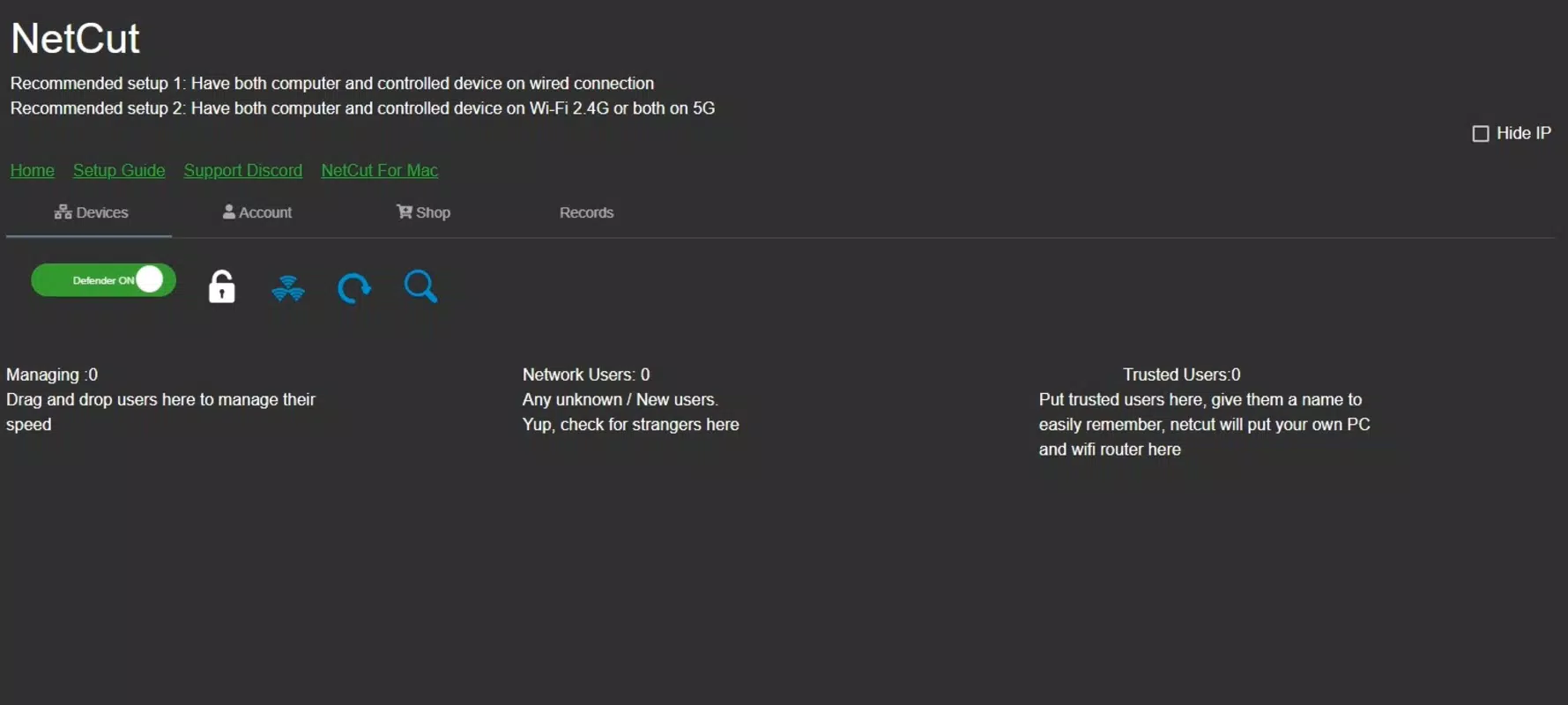Open the Account tab
1568x705 pixels.
point(257,212)
